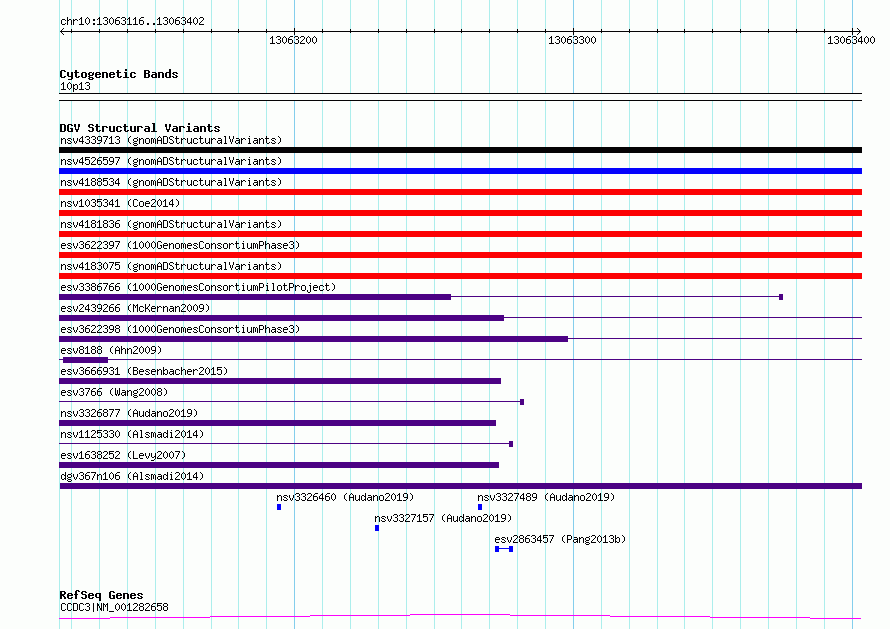Select the red bar under nsv4188534
This screenshot has width=890, height=629.
460,192
